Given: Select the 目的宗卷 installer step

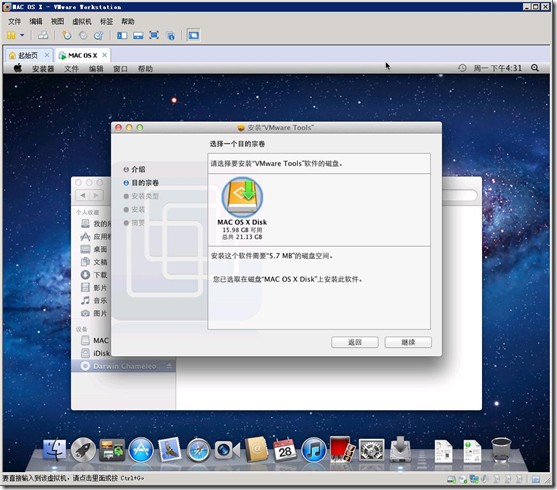Looking at the screenshot, I should 141,183.
